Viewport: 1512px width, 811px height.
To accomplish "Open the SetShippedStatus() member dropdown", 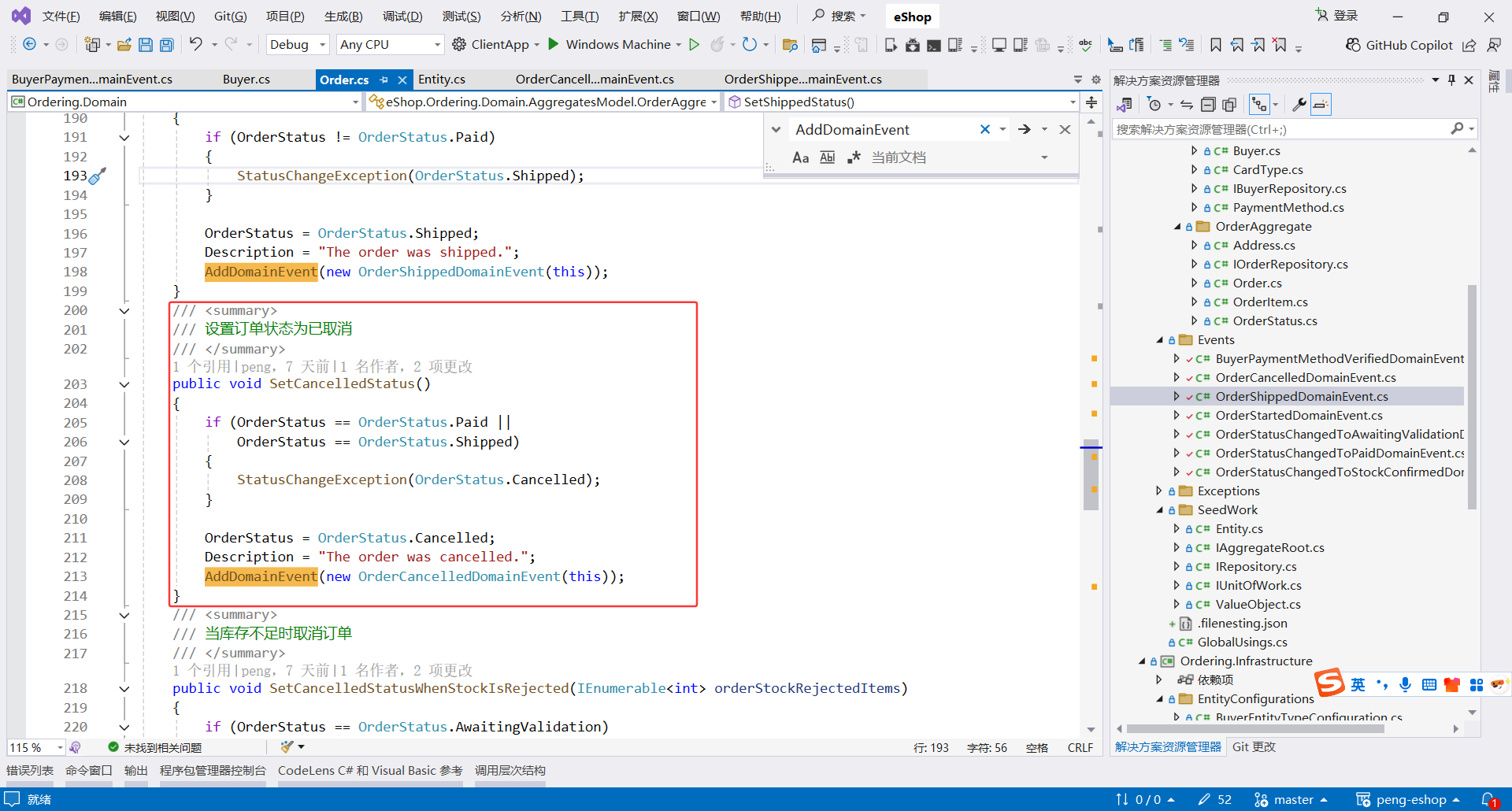I will click(902, 102).
